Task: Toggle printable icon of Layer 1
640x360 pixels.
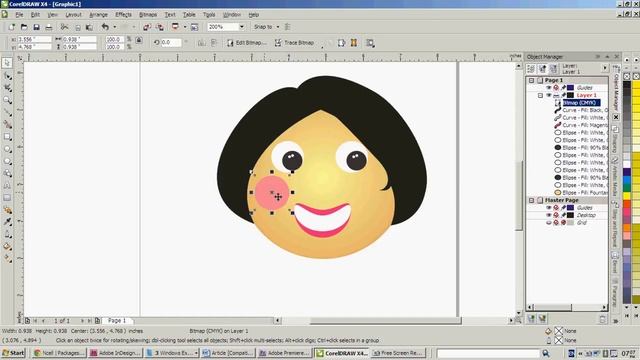Action: point(556,95)
